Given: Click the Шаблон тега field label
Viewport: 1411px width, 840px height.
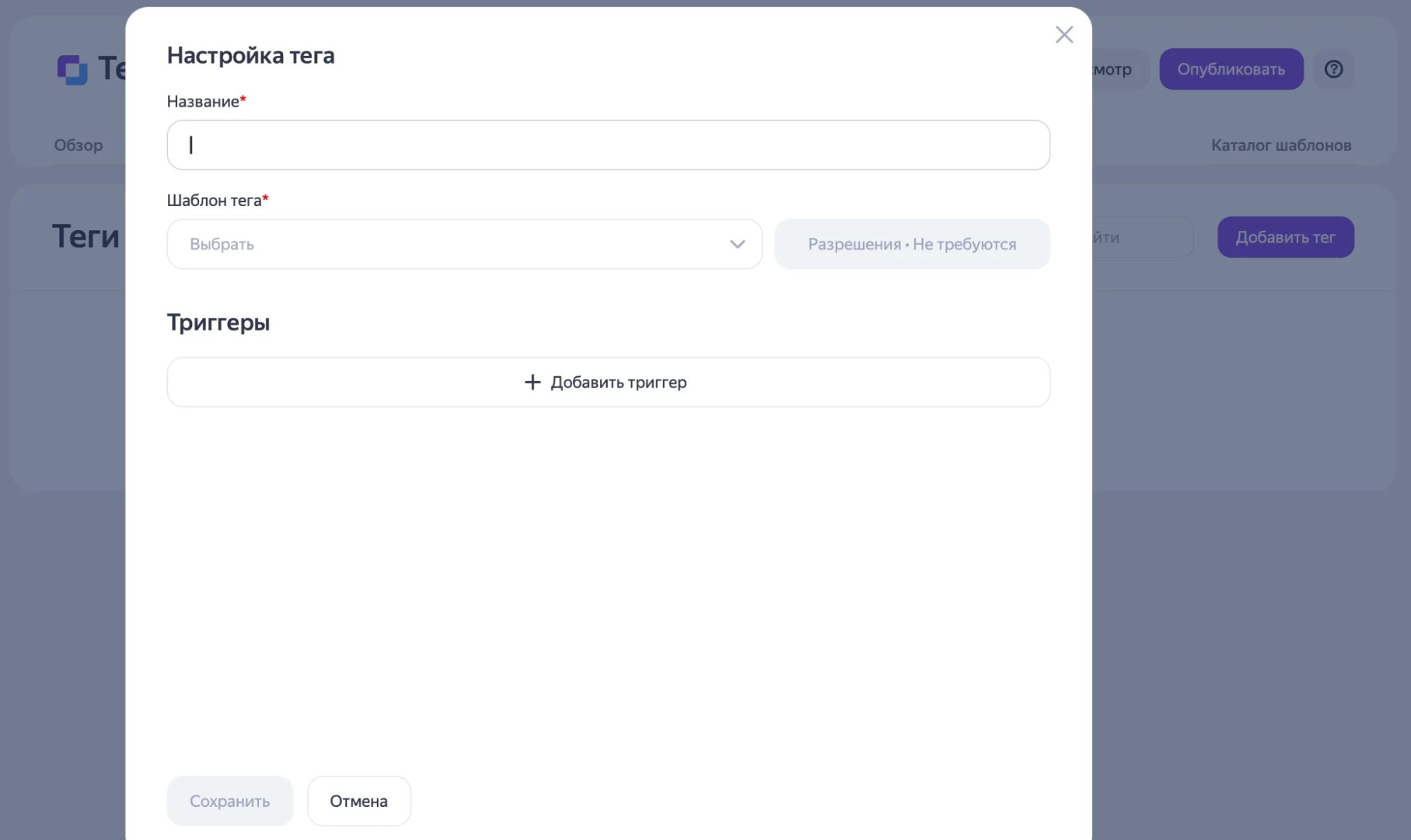Looking at the screenshot, I should click(x=214, y=200).
